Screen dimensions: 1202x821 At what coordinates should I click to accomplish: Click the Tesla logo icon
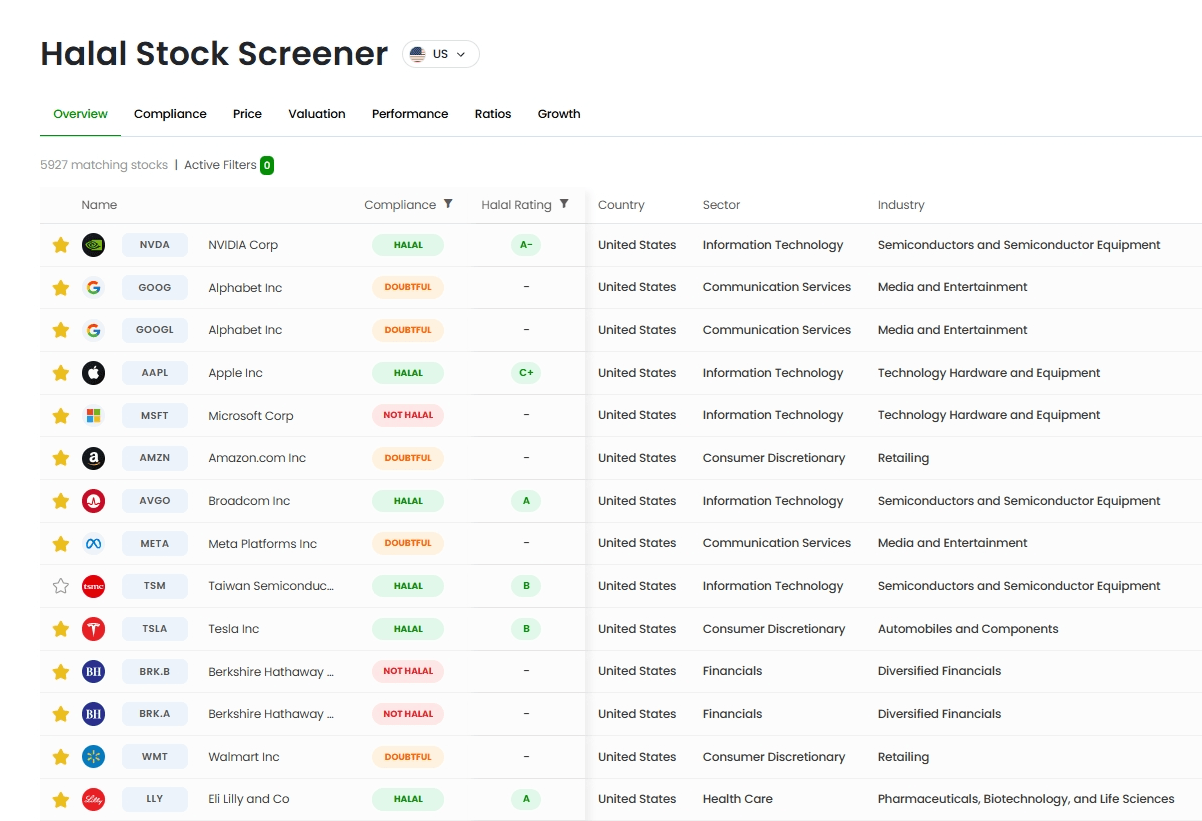point(93,629)
